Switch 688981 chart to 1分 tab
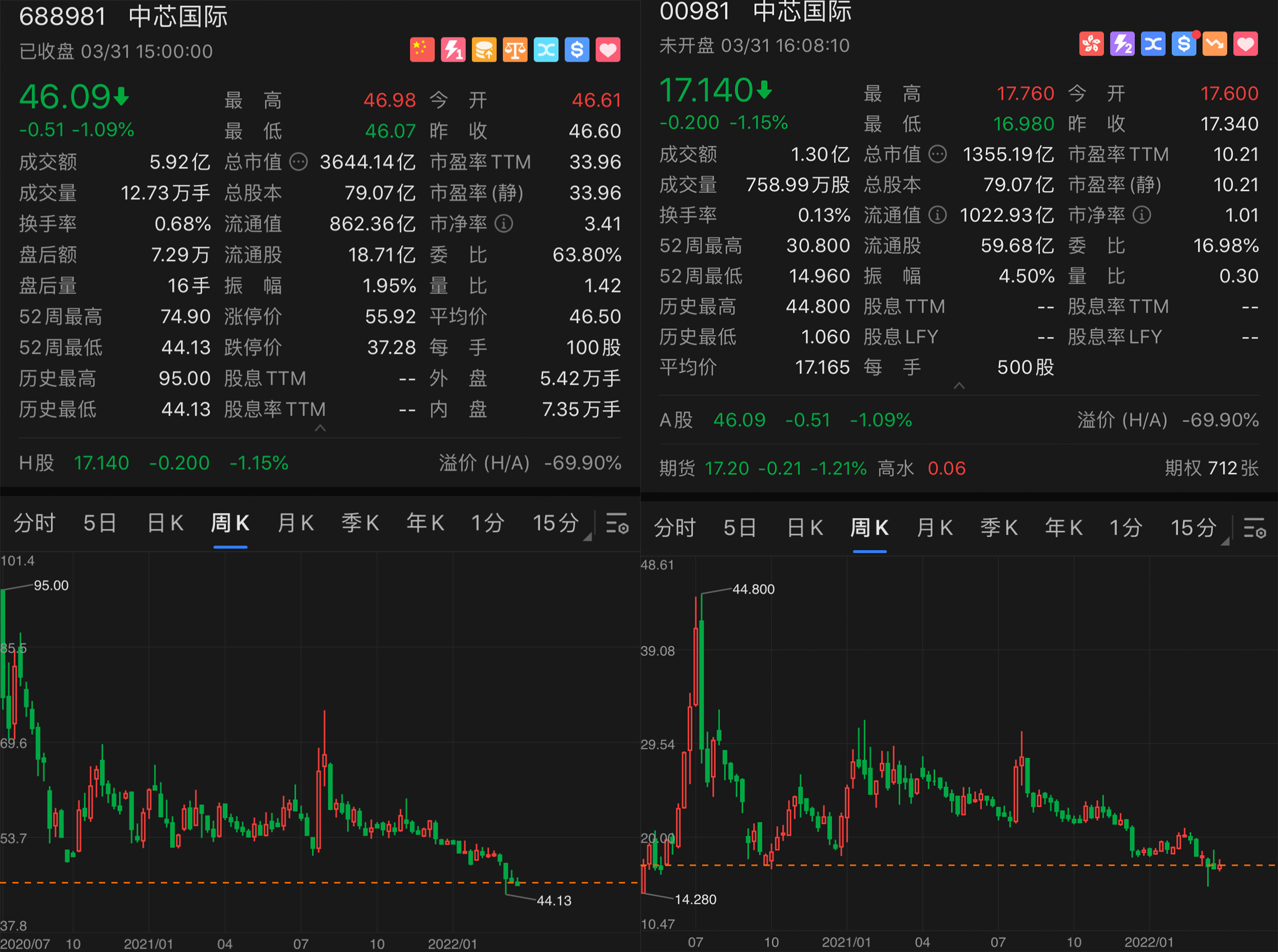Screen dimensions: 1278x952 (488, 523)
